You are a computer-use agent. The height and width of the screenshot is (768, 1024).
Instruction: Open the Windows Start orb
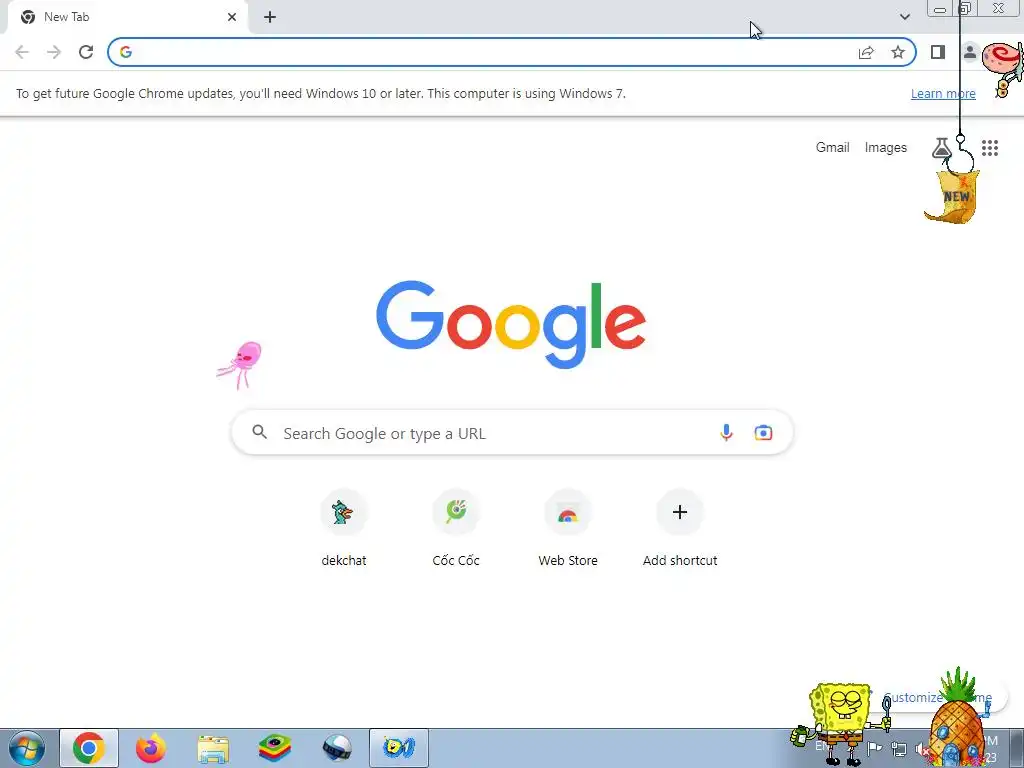click(27, 748)
